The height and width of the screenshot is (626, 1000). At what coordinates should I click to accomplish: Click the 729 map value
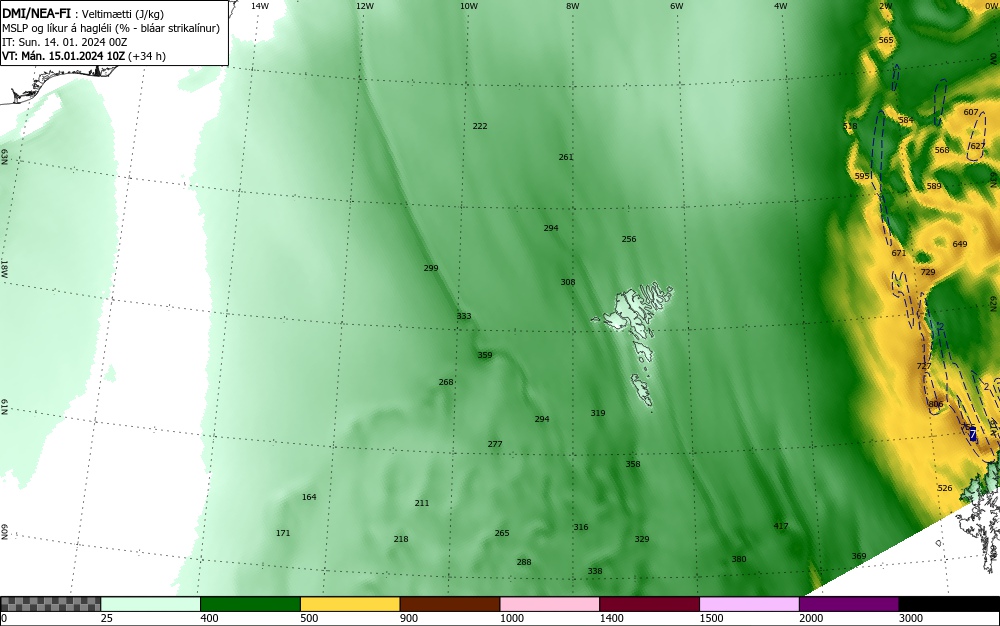(928, 272)
